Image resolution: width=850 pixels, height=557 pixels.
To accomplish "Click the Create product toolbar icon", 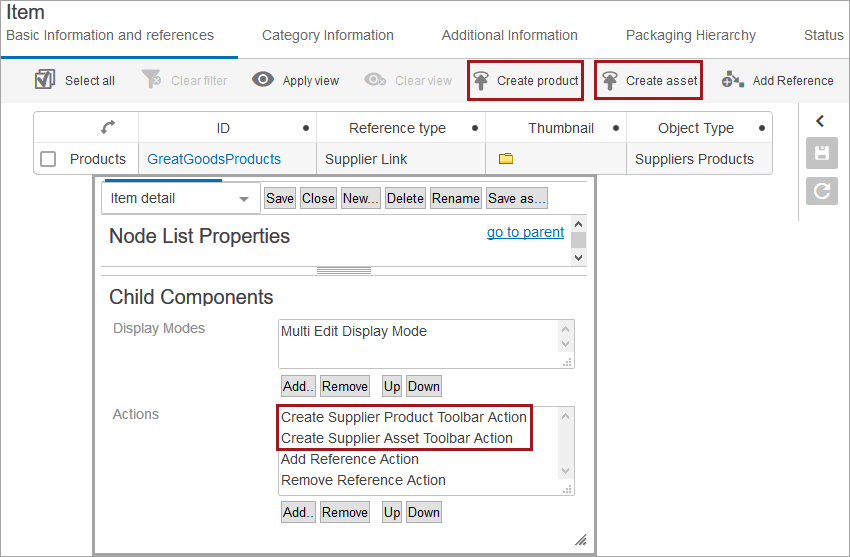I will pyautogui.click(x=482, y=80).
